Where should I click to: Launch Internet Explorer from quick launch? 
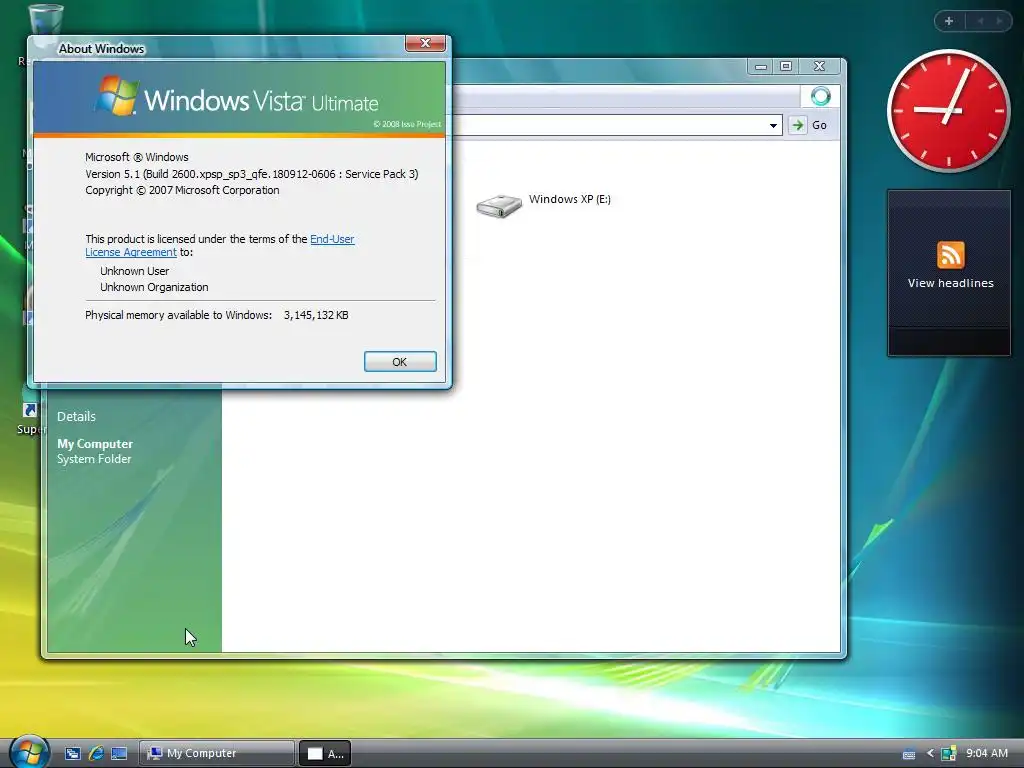[x=96, y=754]
